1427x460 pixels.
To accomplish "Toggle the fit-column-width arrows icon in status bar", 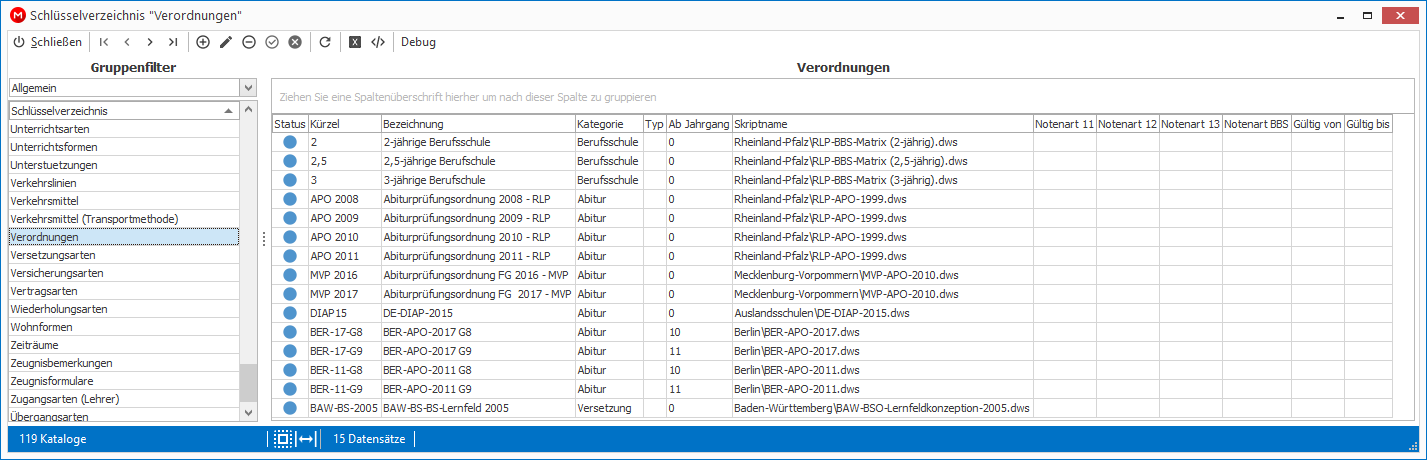I will coord(307,439).
